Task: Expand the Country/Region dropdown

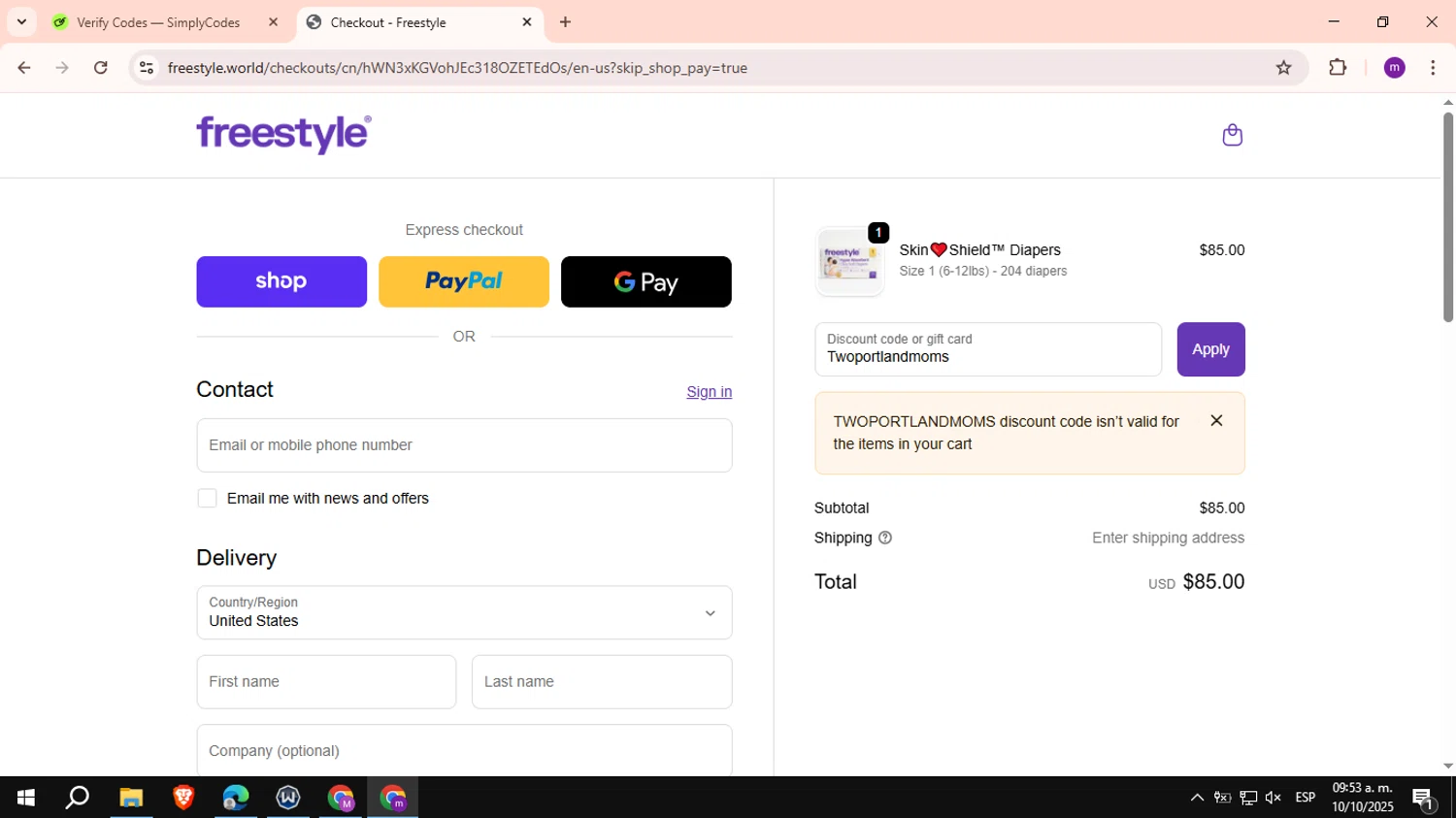Action: tap(464, 612)
